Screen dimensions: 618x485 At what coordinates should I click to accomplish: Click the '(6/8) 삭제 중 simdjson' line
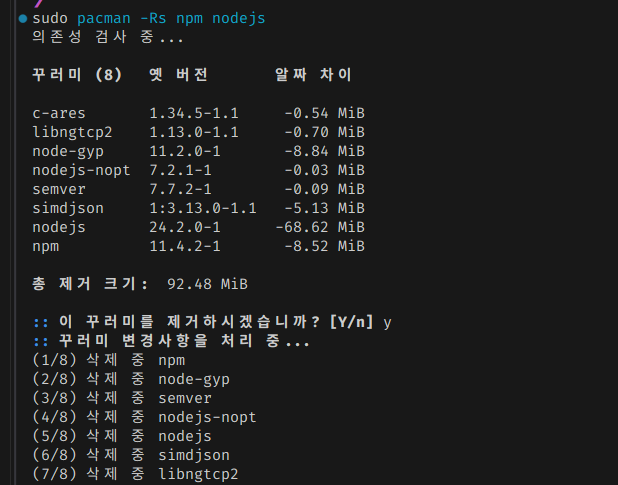click(x=131, y=455)
